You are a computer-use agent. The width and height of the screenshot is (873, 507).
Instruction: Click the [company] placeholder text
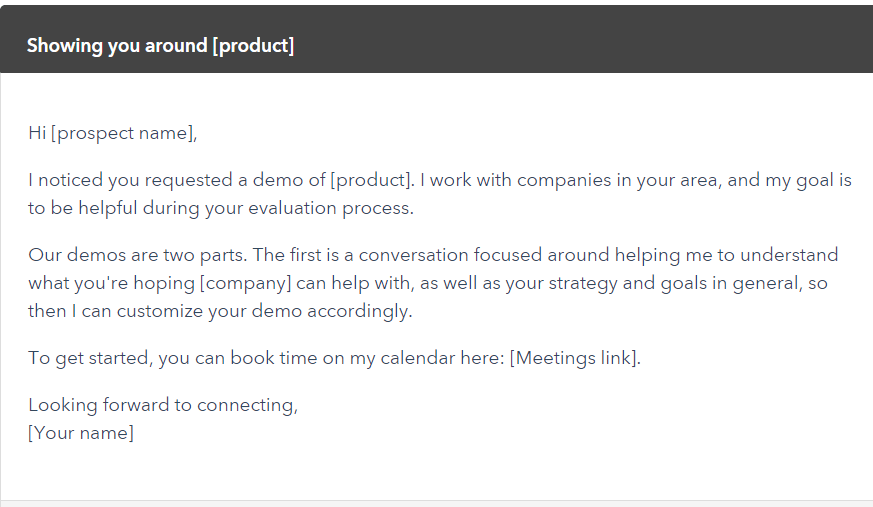click(246, 283)
